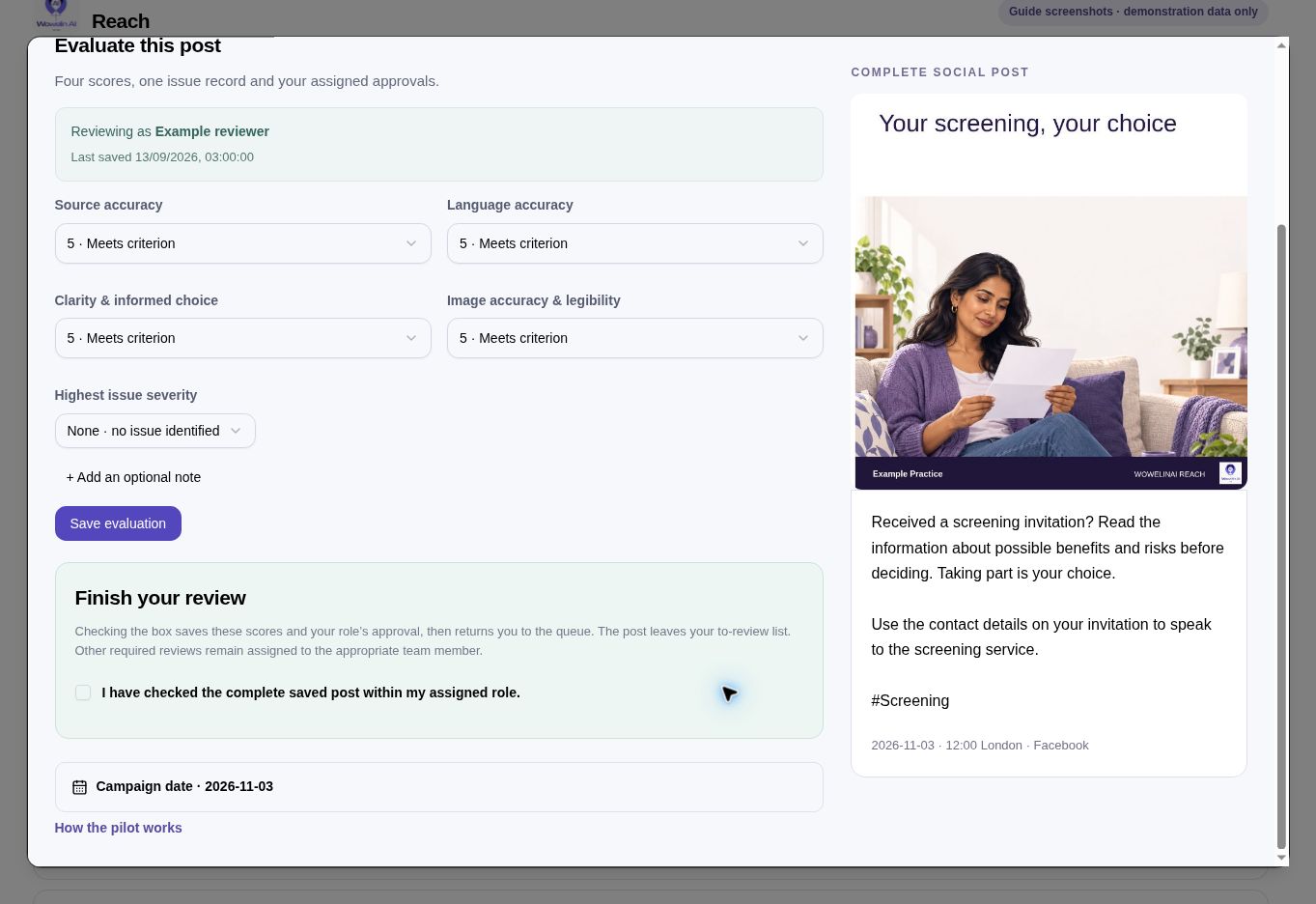Click 'Use the contact details on your invitation' paragraph

(1041, 636)
